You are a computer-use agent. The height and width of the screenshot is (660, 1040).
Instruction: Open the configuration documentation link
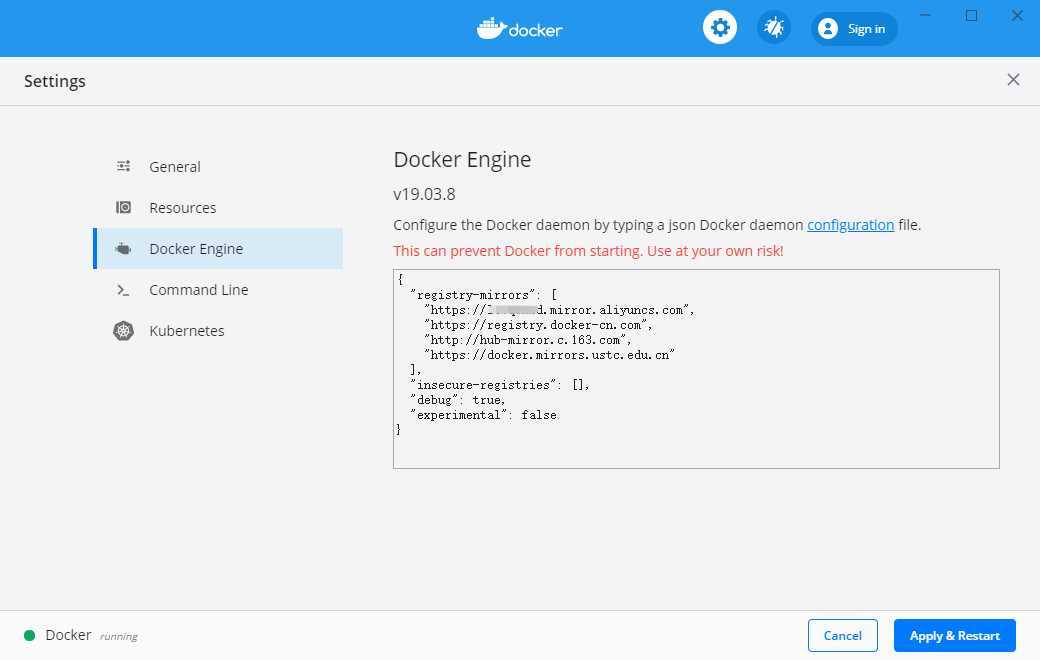pyautogui.click(x=850, y=225)
